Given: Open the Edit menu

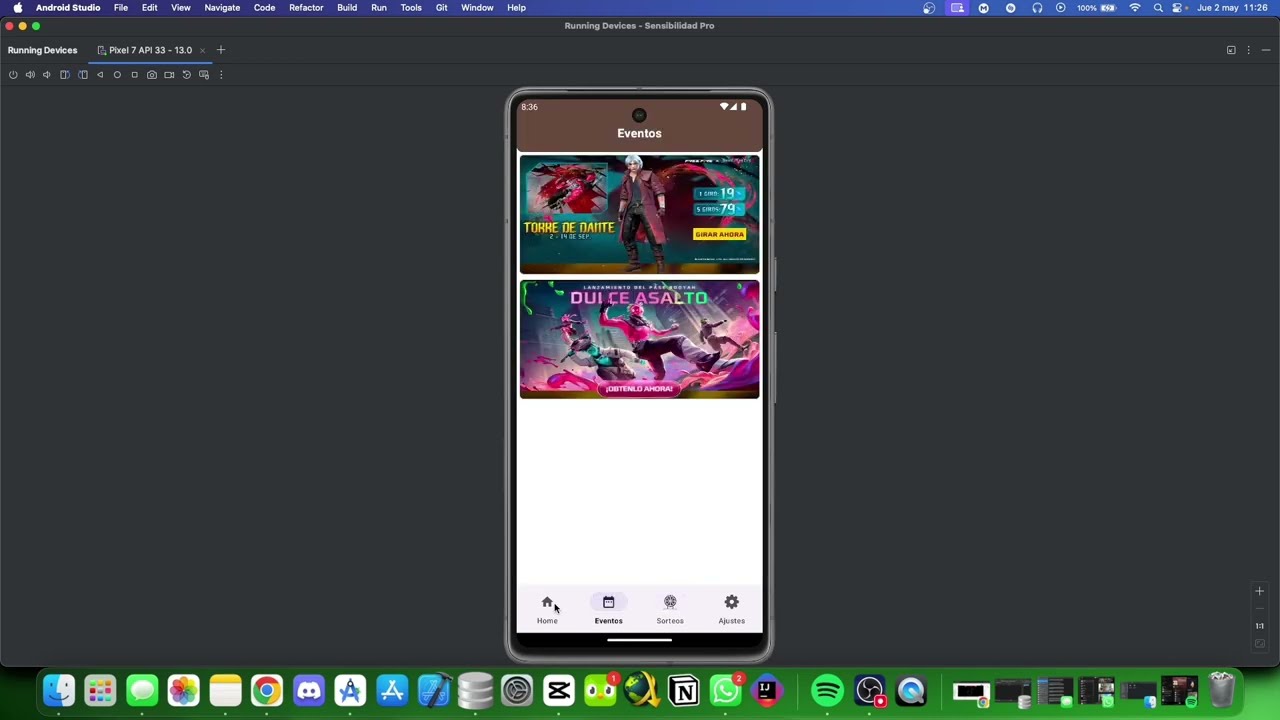Looking at the screenshot, I should [x=149, y=8].
